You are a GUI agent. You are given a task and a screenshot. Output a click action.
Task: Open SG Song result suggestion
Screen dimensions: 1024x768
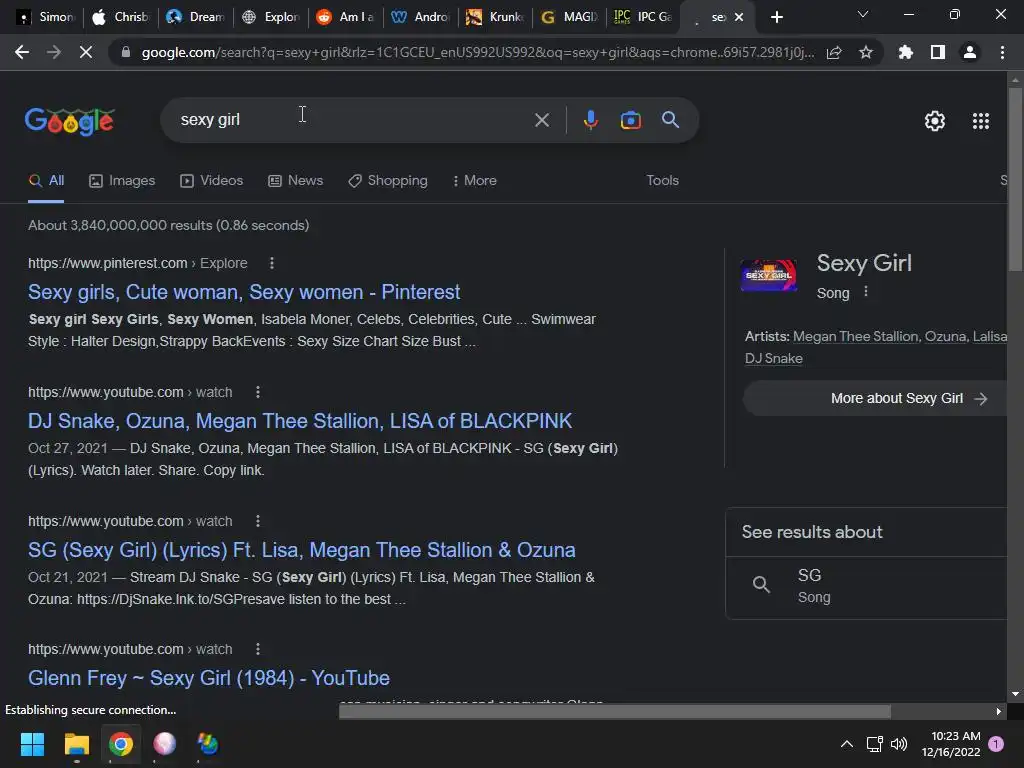tap(867, 586)
